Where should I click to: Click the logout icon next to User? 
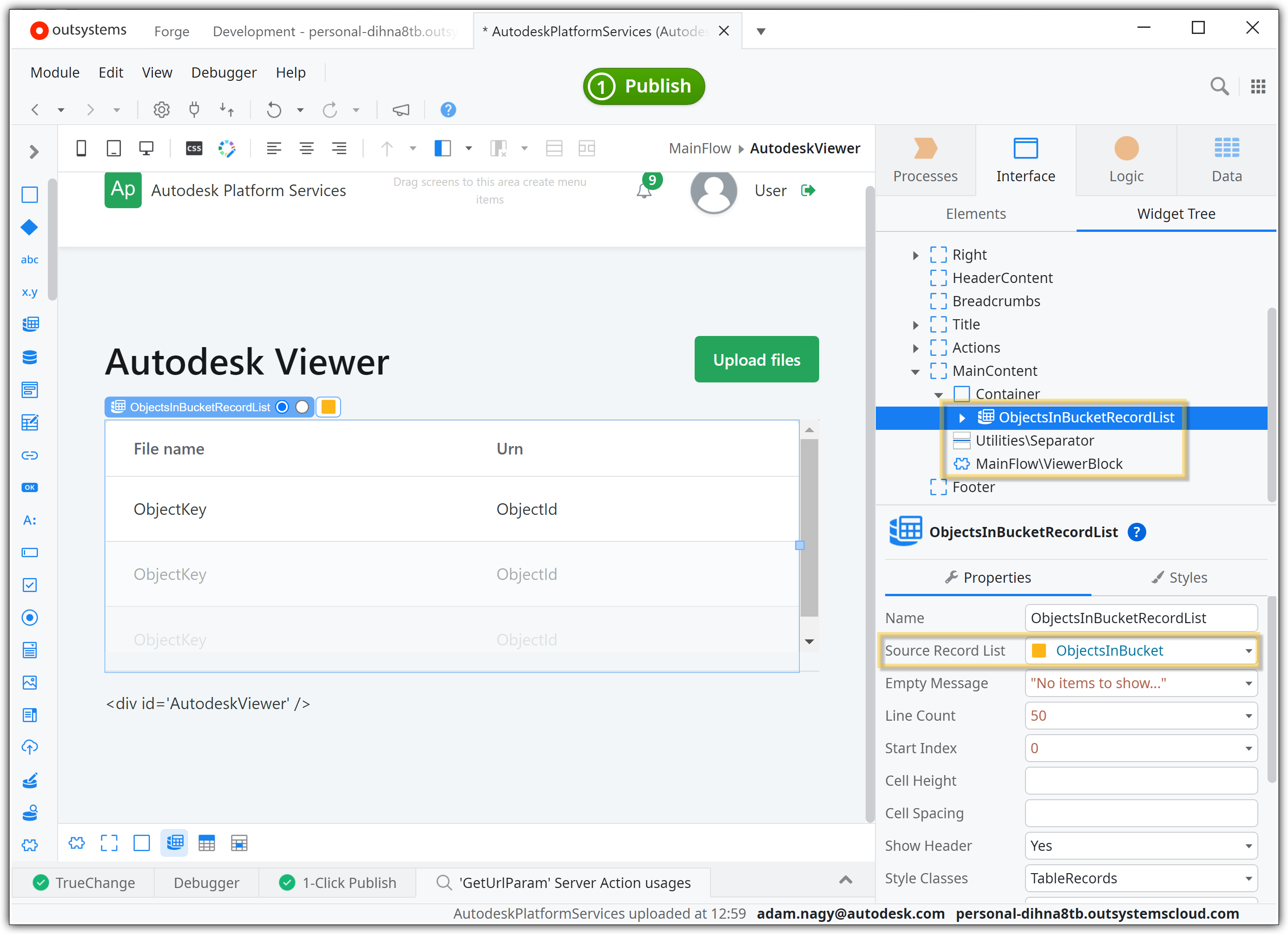pos(808,190)
